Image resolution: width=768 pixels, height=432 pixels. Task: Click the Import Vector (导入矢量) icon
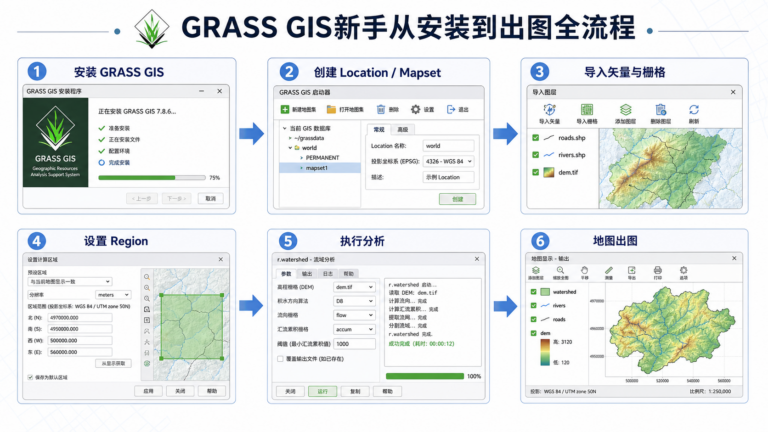[549, 110]
